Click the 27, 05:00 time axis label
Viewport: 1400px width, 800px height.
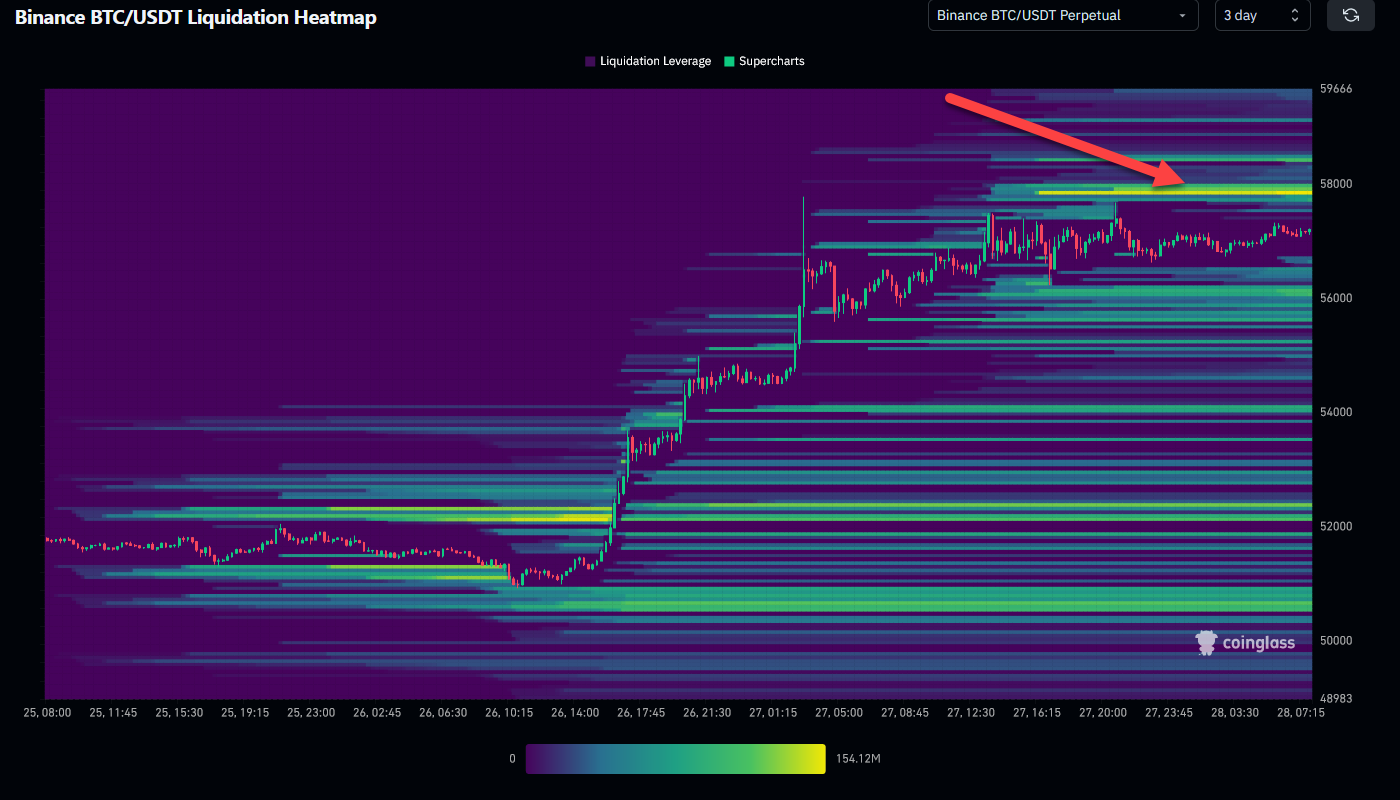tap(838, 713)
